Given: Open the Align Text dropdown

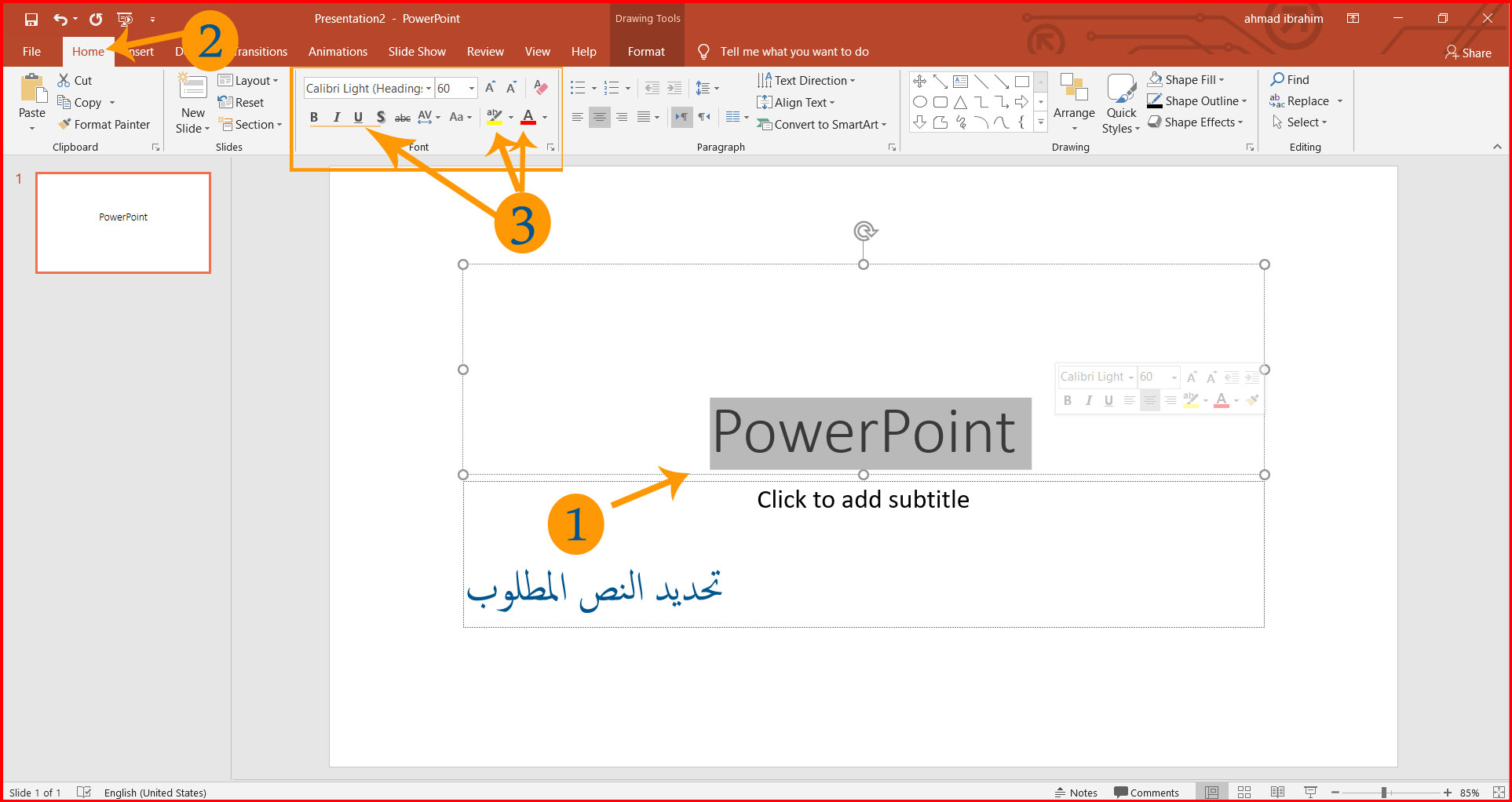Looking at the screenshot, I should 796,102.
